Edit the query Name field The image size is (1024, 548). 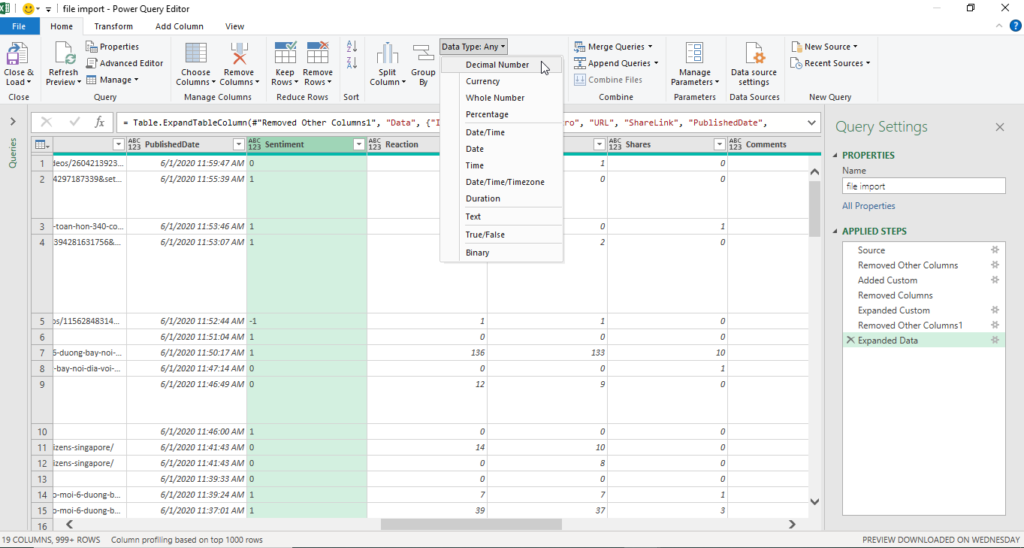923,186
